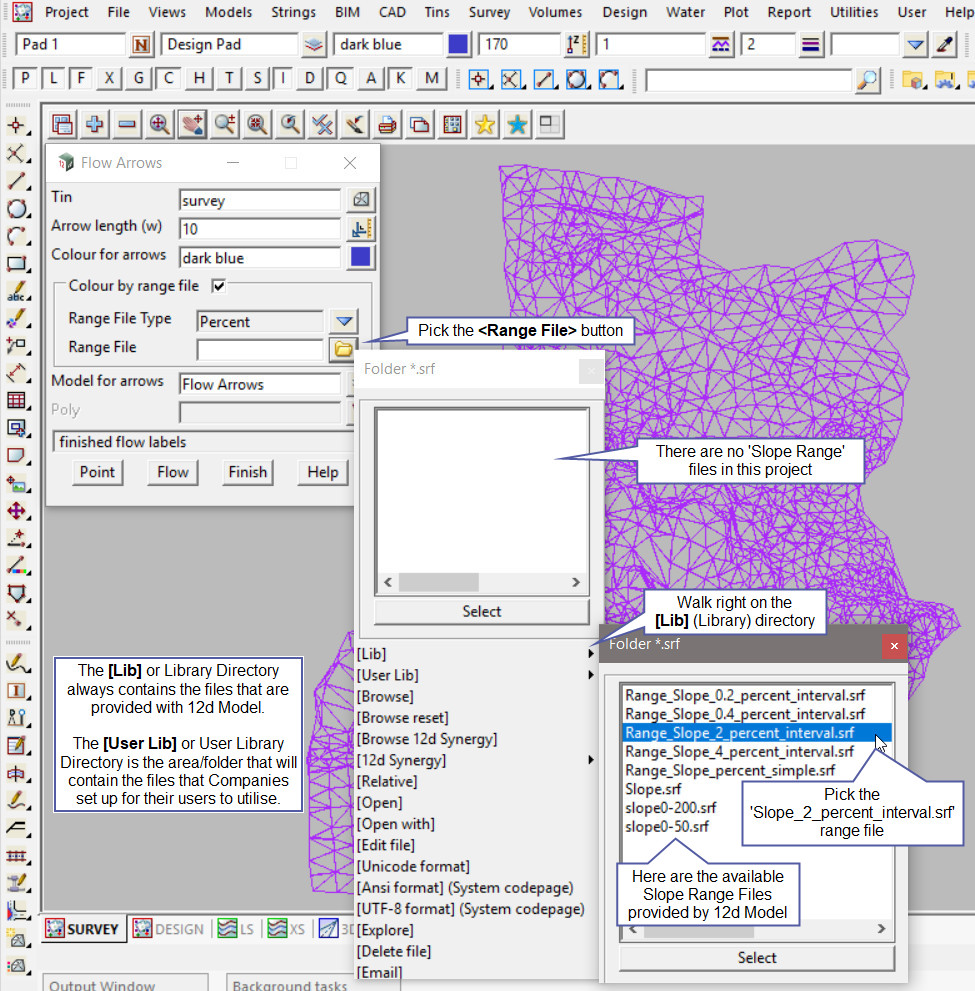Click the Arrow length measure icon
Screen dimensions: 975x991
tap(361, 229)
